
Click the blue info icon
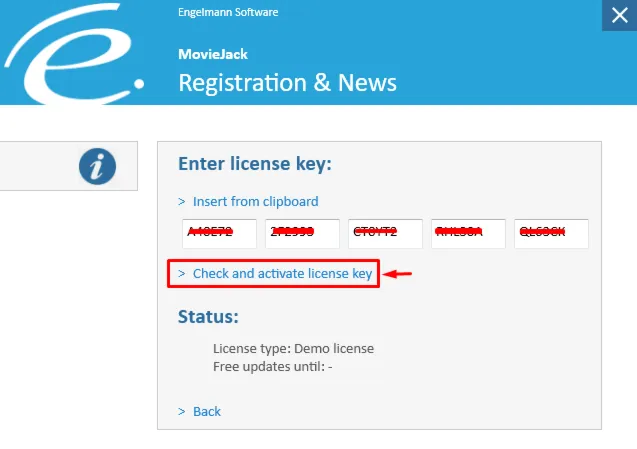point(98,166)
